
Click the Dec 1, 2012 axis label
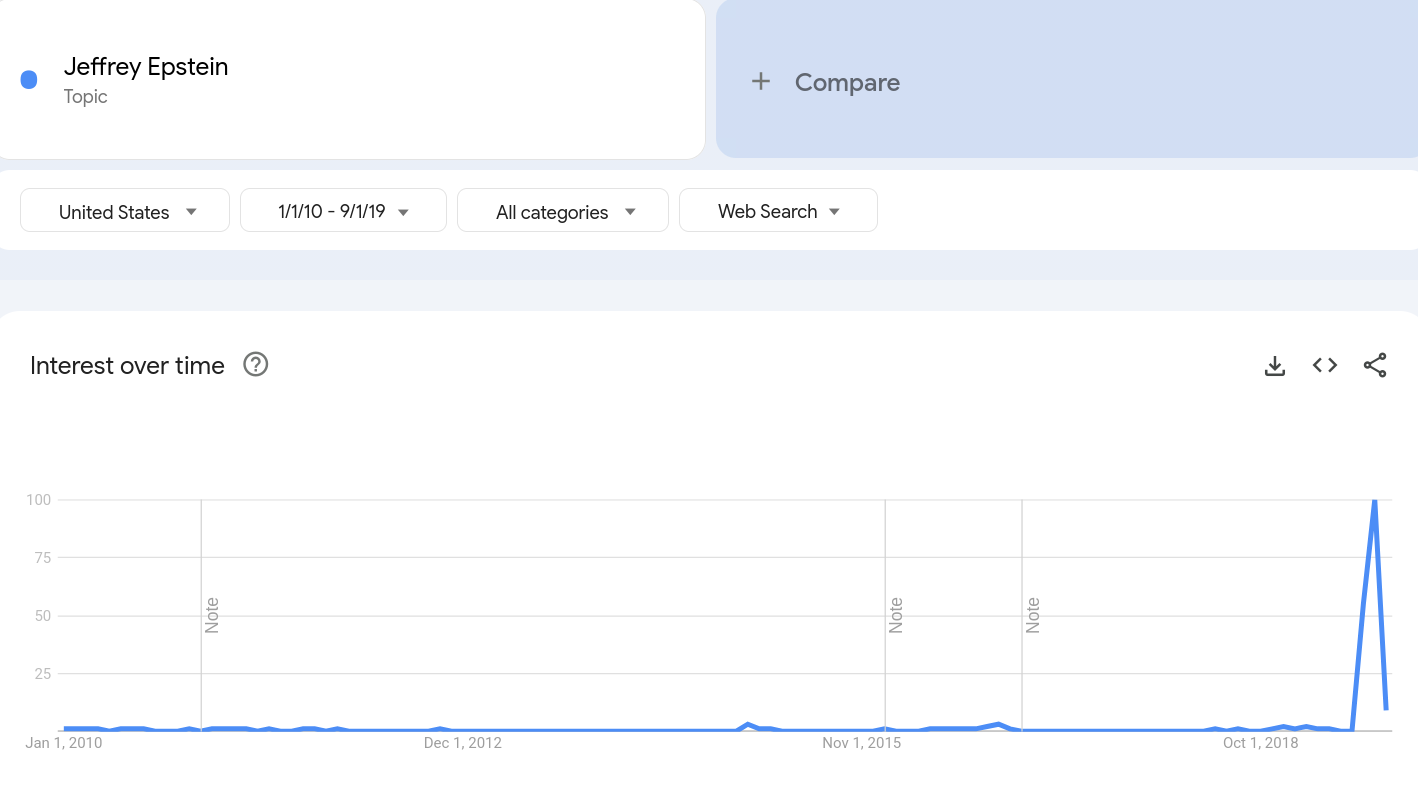(463, 743)
